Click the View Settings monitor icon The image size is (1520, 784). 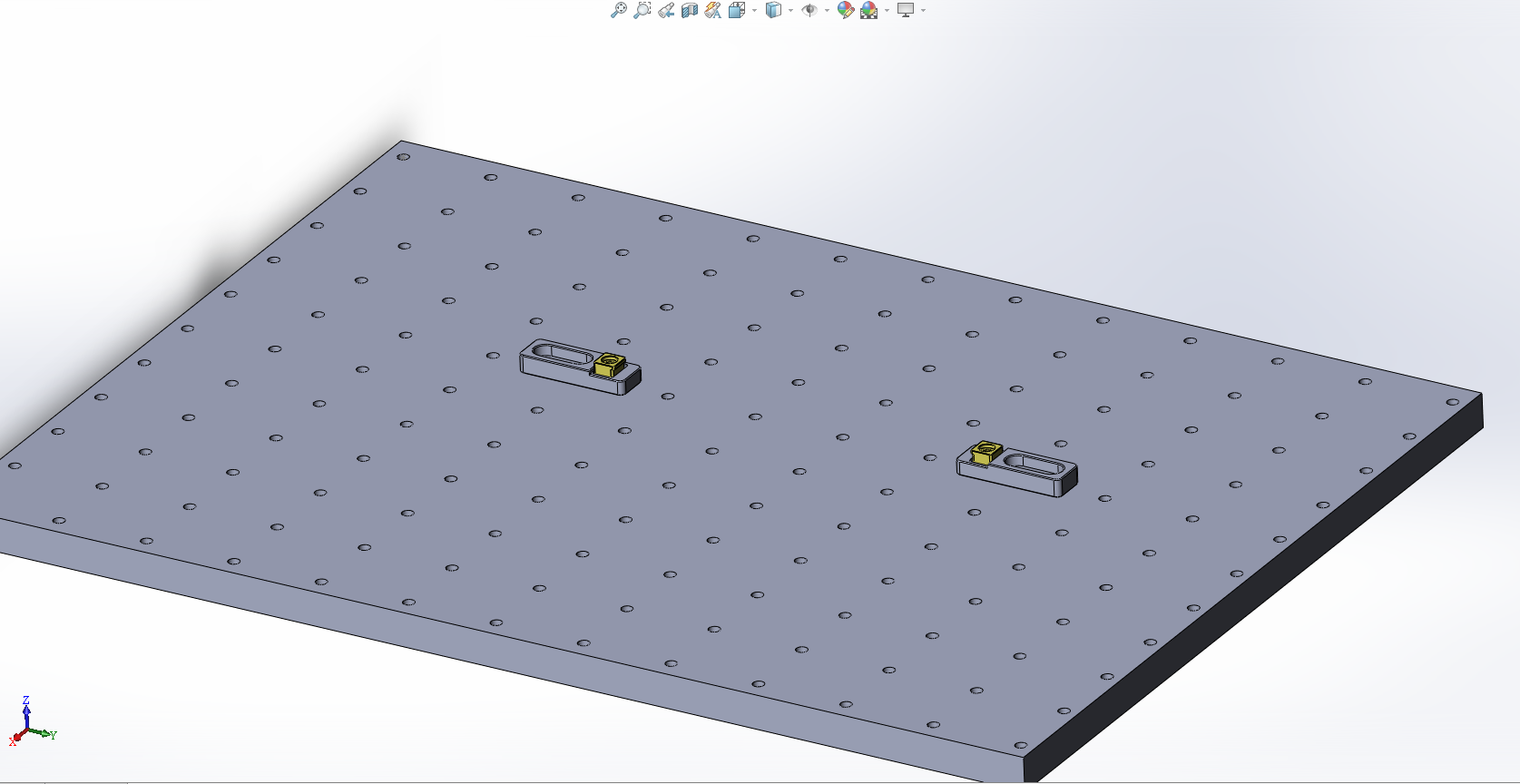click(x=906, y=10)
